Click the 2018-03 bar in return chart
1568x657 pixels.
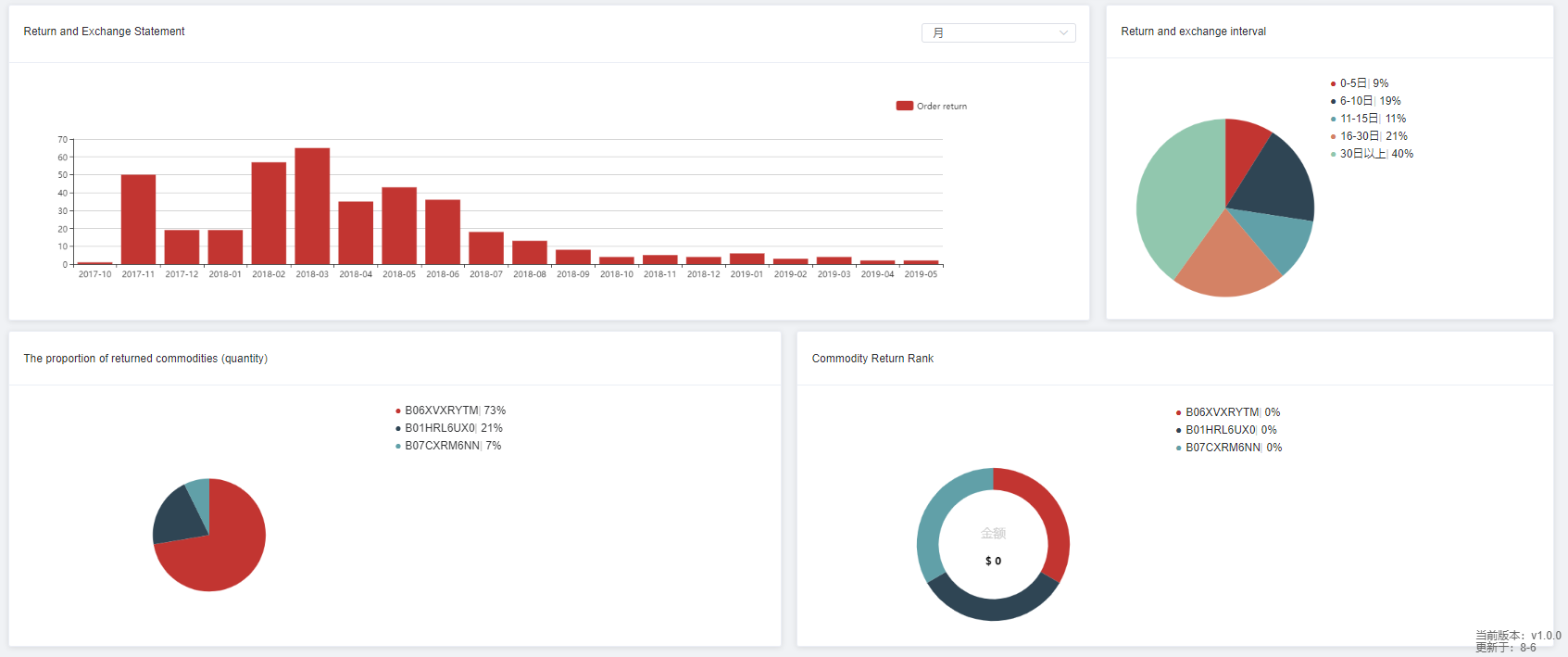point(312,206)
